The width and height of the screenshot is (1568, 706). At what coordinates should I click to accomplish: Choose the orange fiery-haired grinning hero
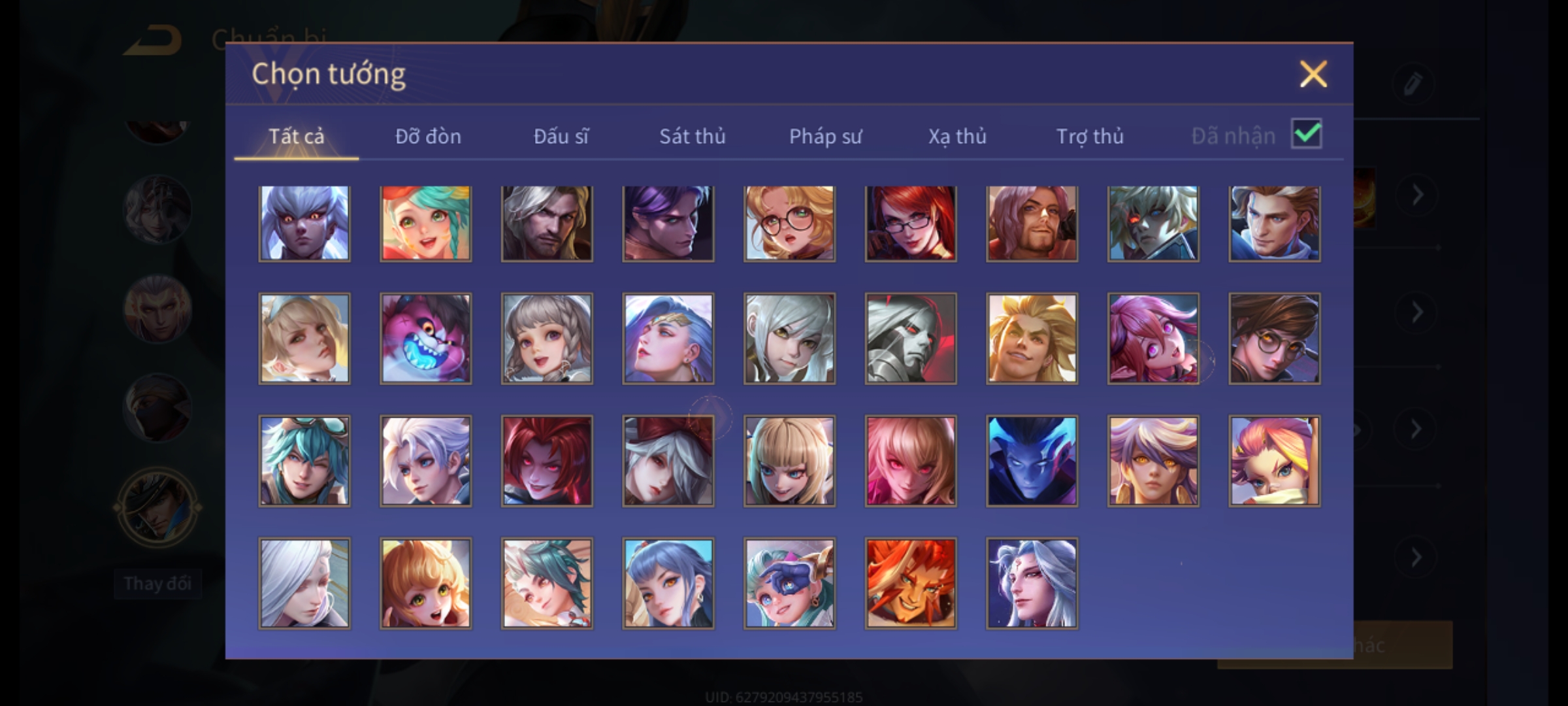(911, 583)
